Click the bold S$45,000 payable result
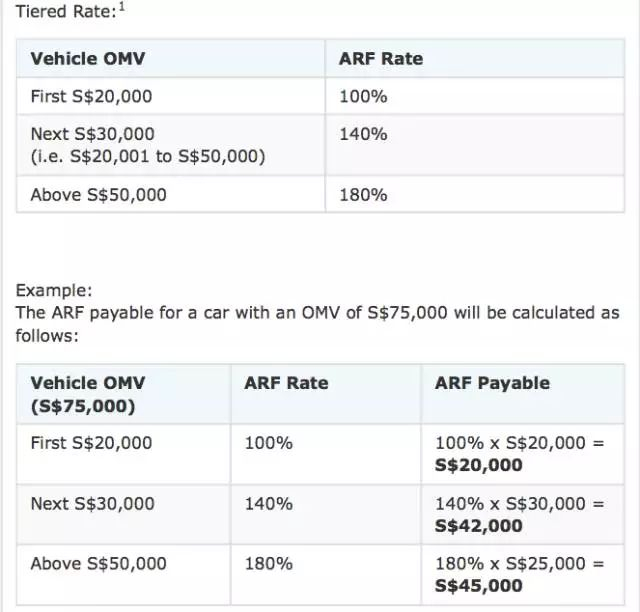Image resolution: width=640 pixels, height=612 pixels. (x=479, y=587)
